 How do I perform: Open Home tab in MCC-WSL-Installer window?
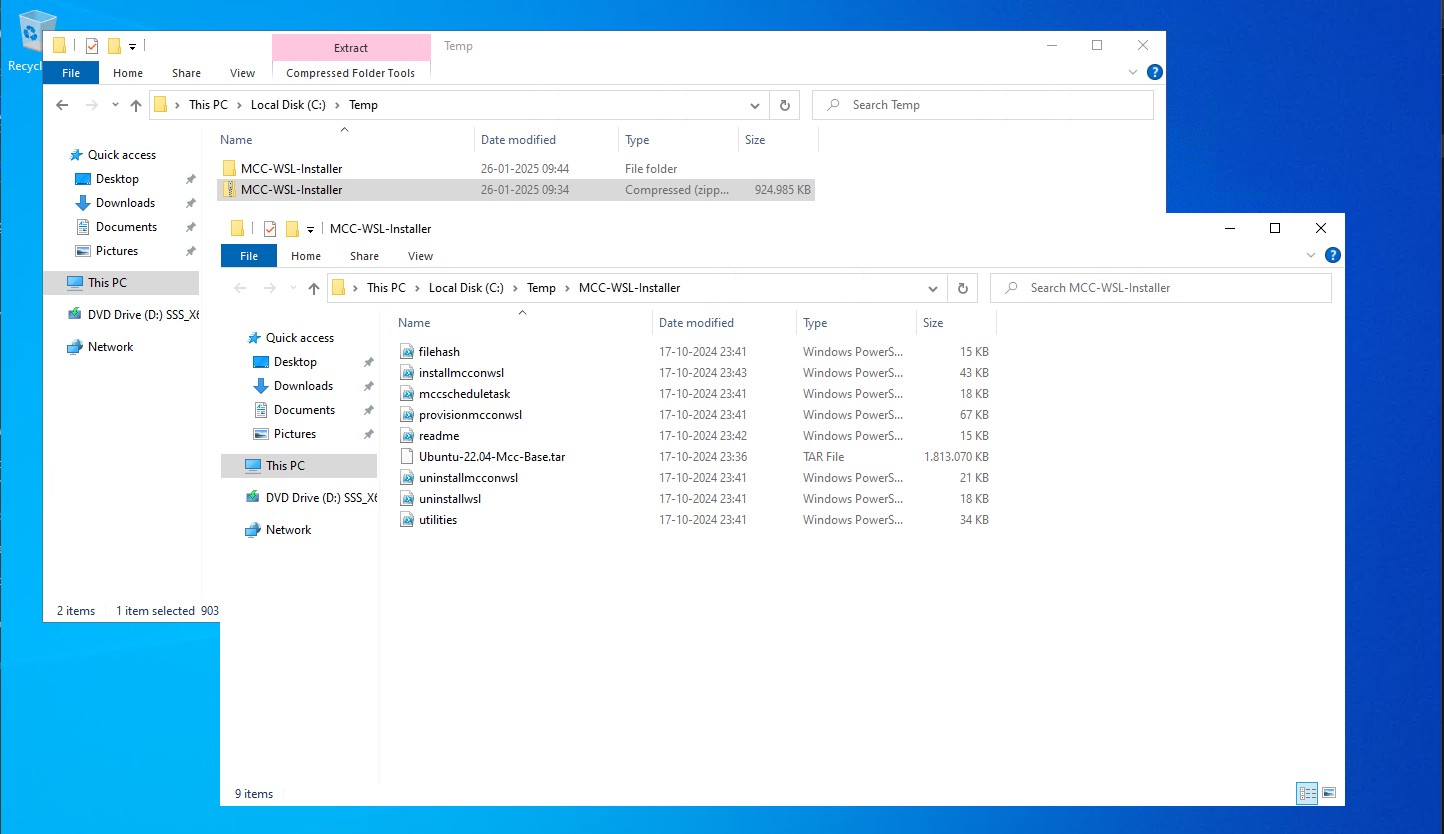(306, 256)
